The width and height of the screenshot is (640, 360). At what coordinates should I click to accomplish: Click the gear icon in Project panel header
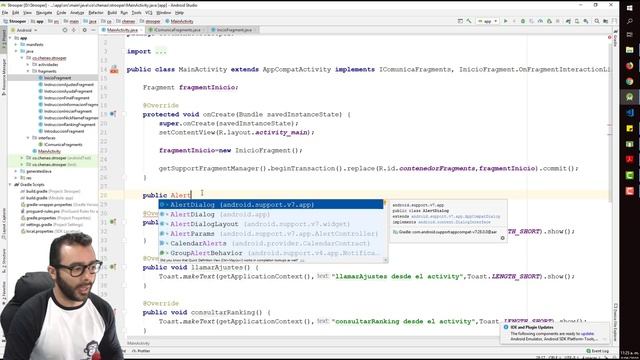[84, 30]
